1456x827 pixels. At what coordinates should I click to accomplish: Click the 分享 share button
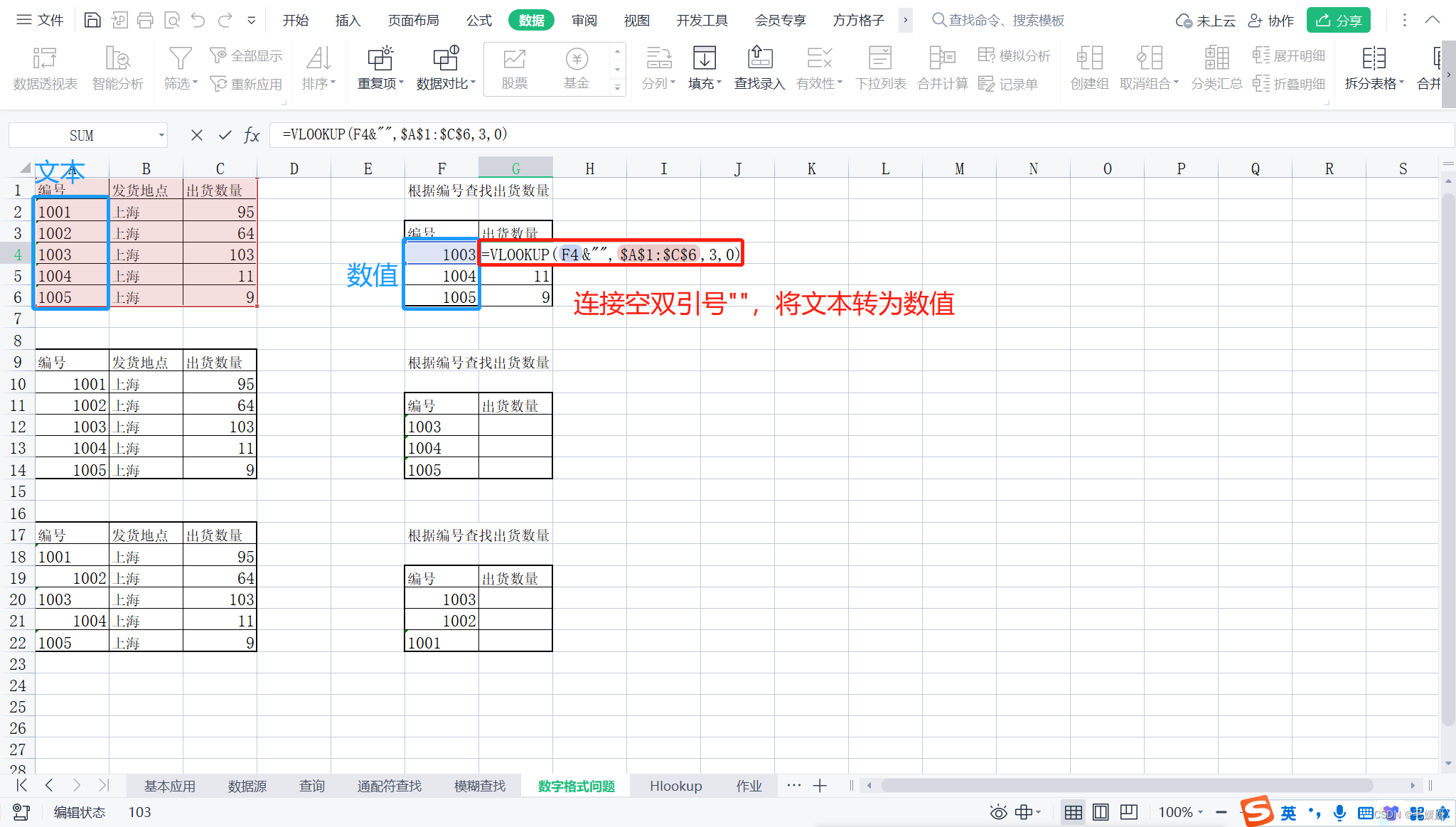(x=1338, y=20)
